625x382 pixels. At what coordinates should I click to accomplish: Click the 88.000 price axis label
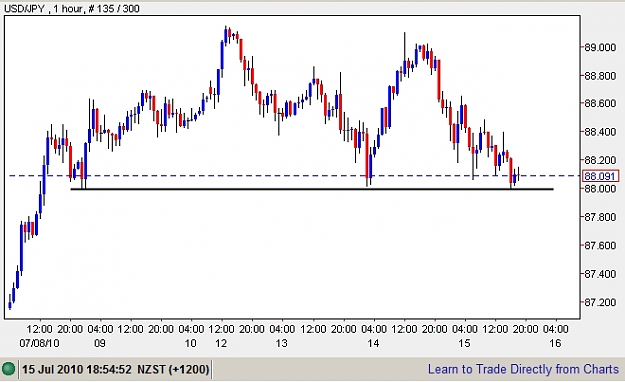coord(600,189)
